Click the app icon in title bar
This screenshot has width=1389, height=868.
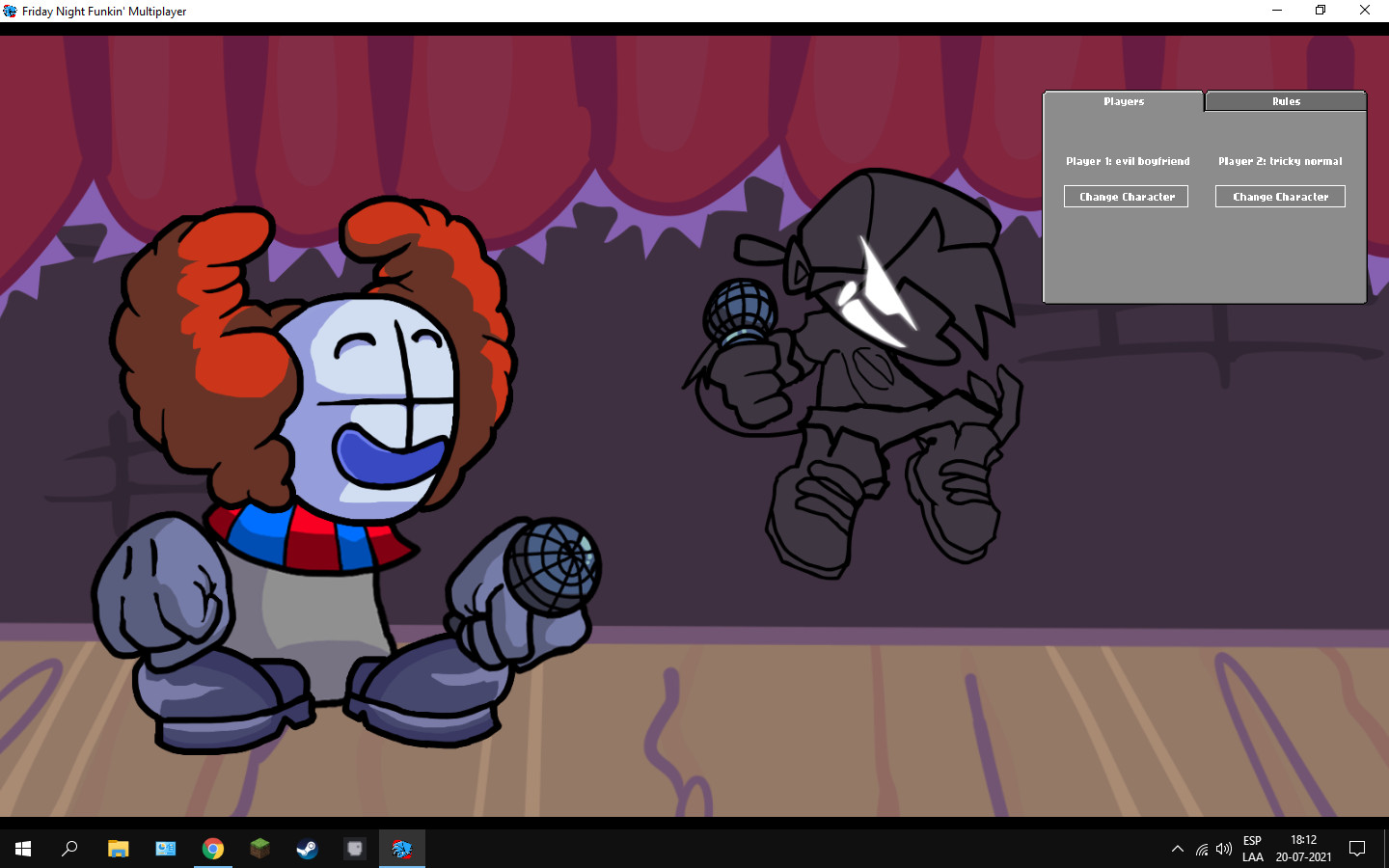pos(10,11)
